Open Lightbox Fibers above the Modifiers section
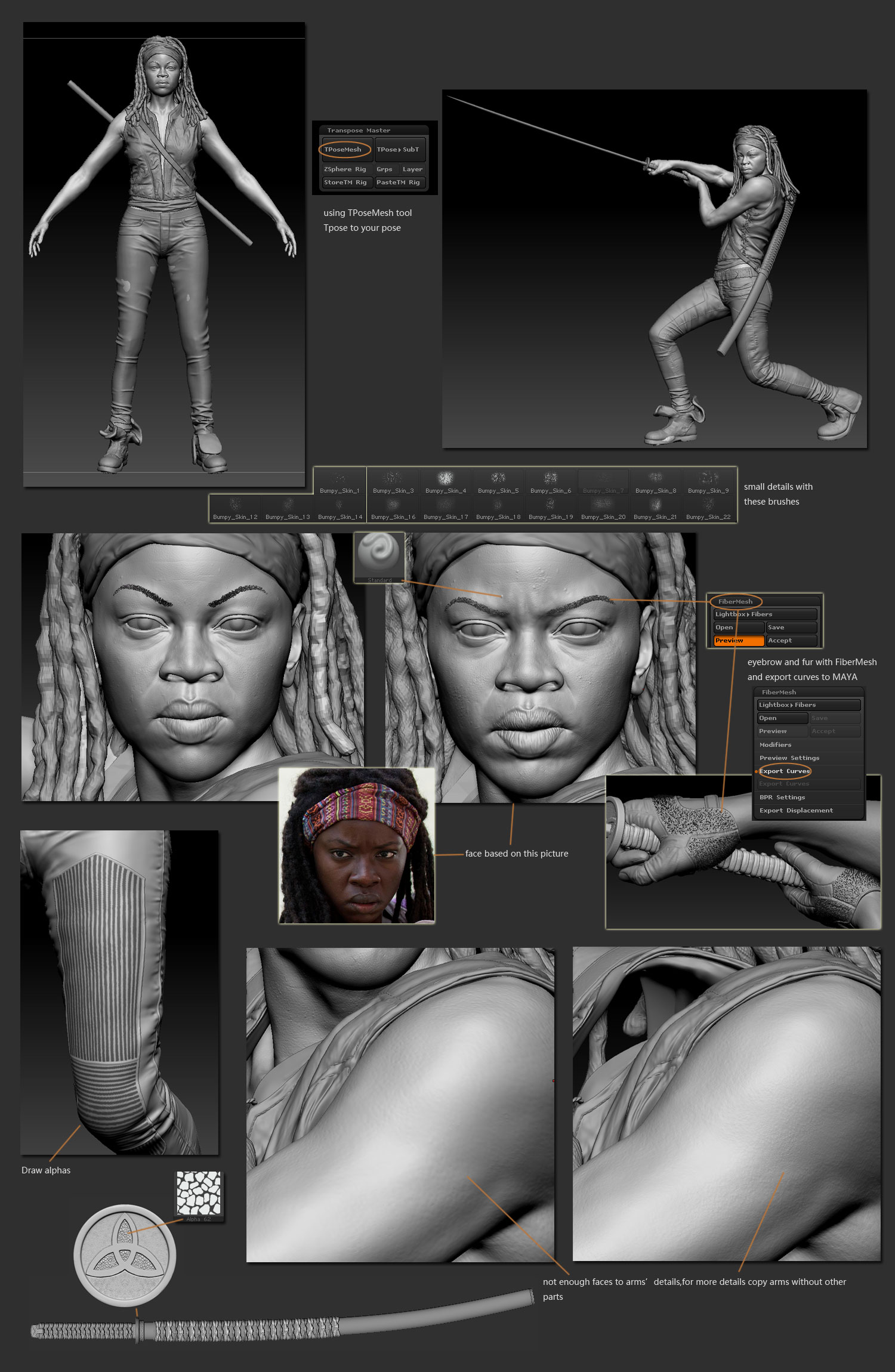The image size is (895, 1372). coord(809,705)
